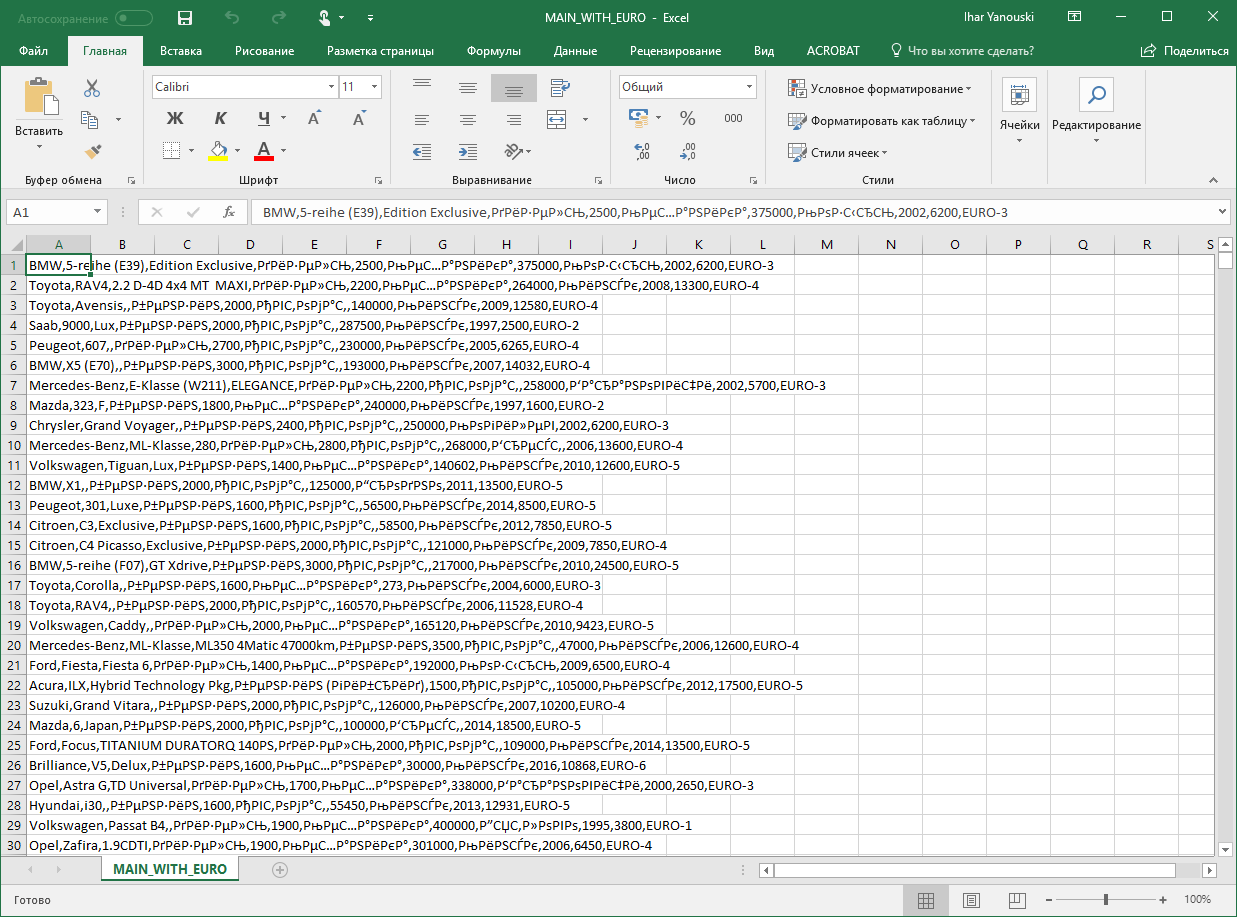Select the Format Painter brush
Screen dimensions: 1237x917
pos(92,152)
